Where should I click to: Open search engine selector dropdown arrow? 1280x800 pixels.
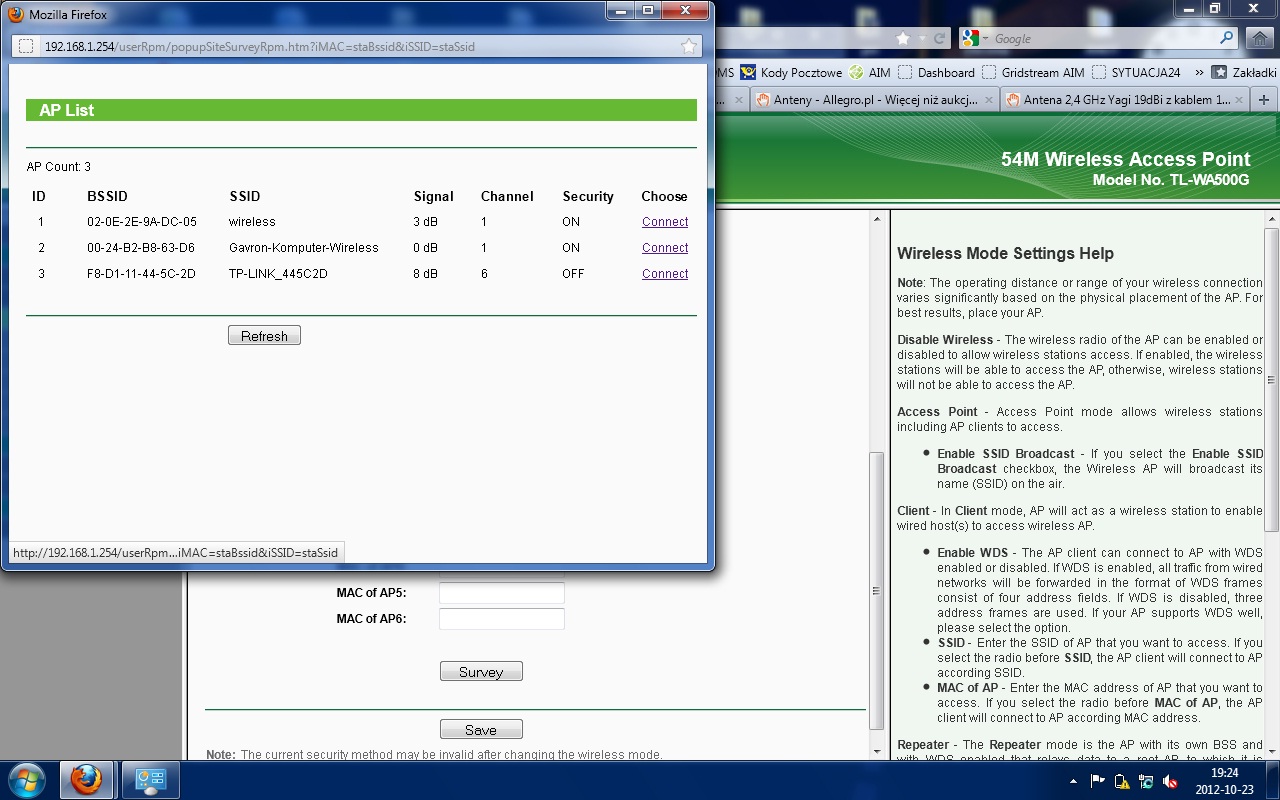(x=985, y=38)
